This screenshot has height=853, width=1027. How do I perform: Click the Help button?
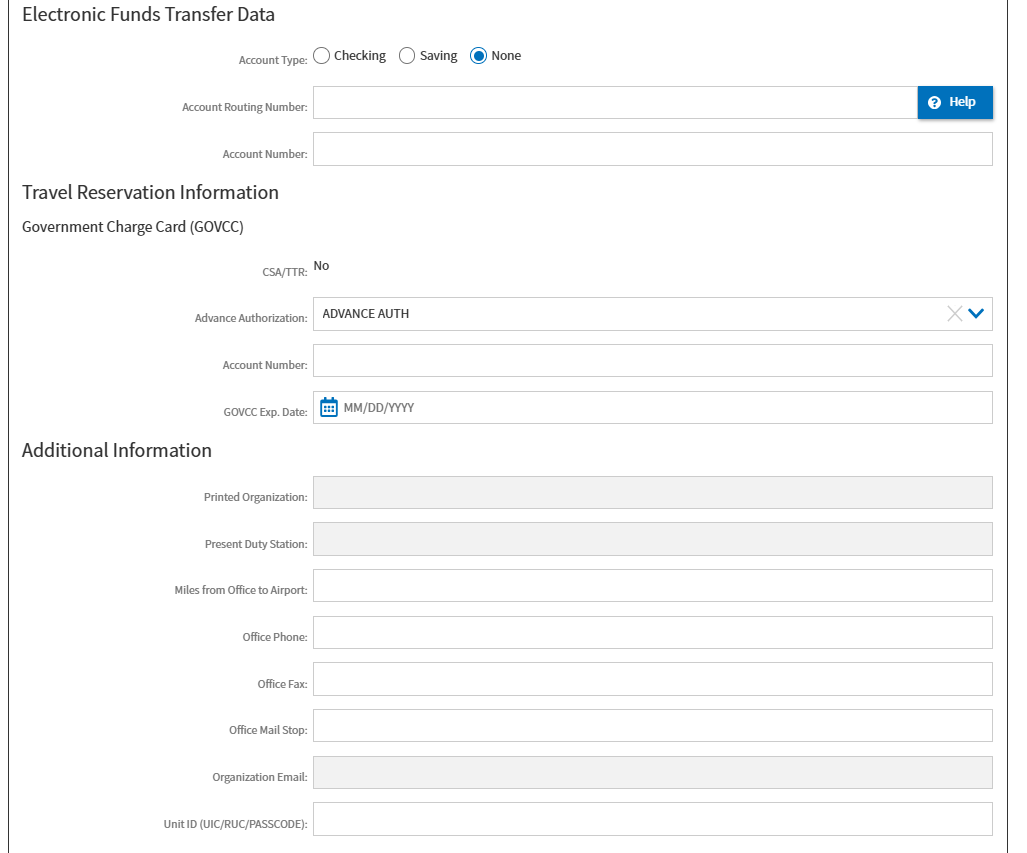(954, 102)
